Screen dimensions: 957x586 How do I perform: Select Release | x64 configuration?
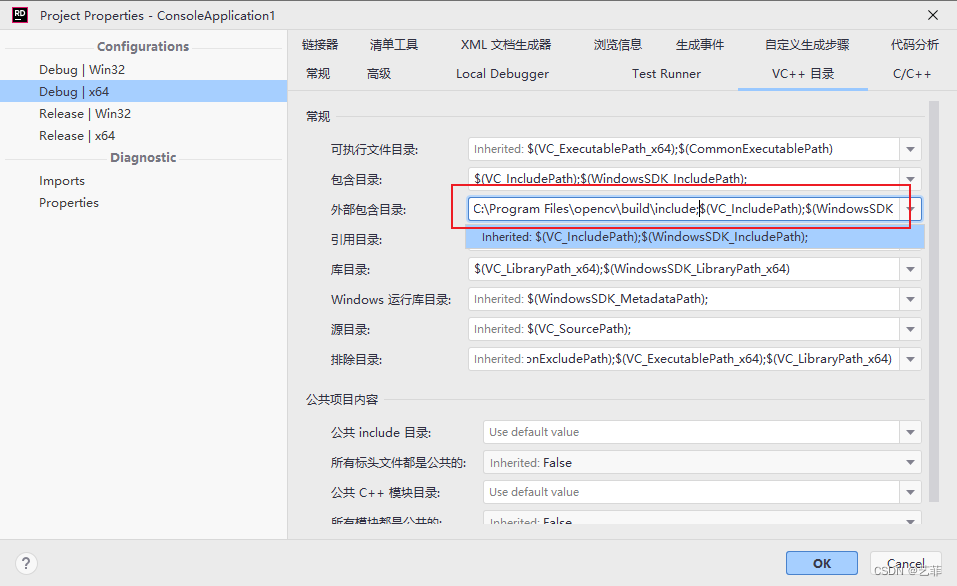(x=77, y=136)
